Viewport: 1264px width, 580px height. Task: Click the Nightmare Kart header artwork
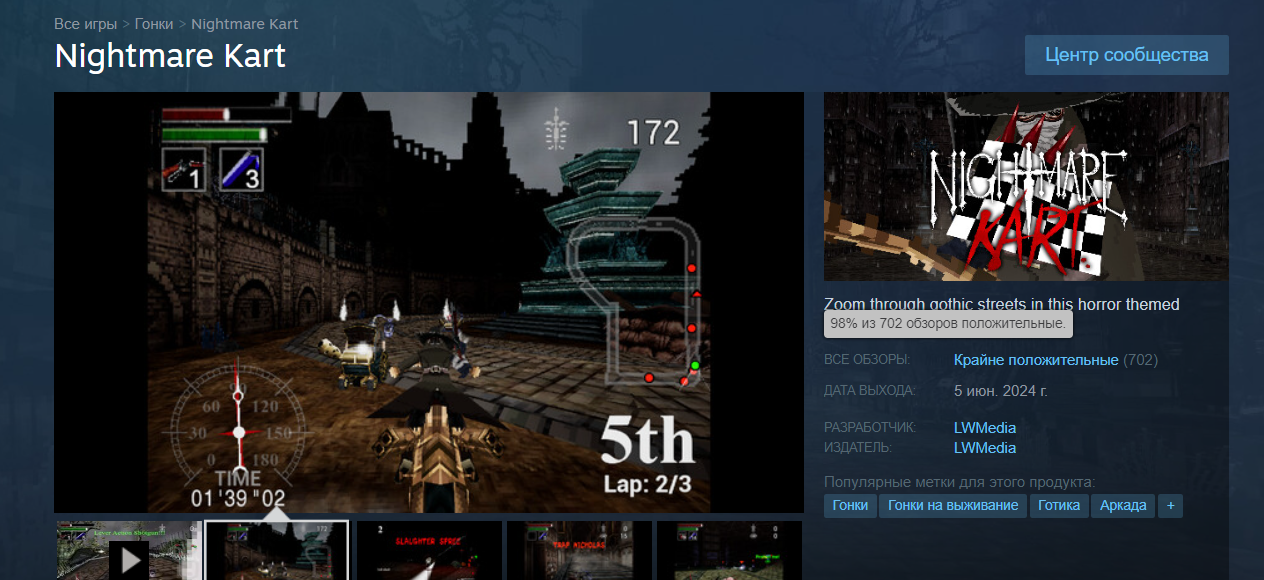[1026, 186]
